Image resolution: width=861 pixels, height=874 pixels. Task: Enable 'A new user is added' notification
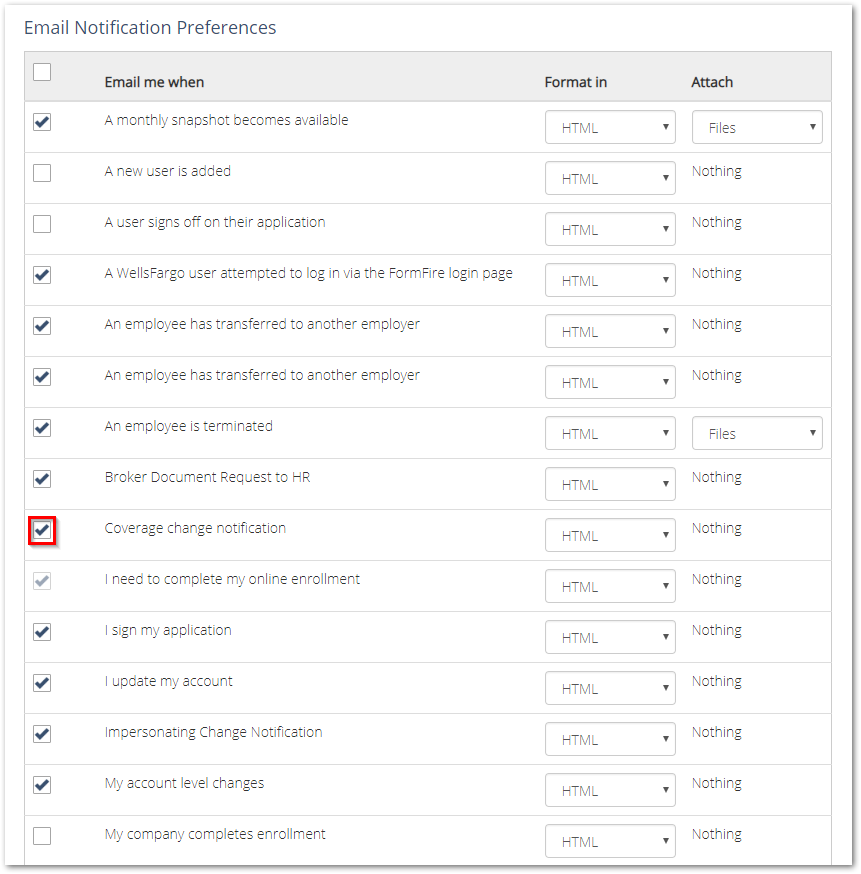coord(42,173)
